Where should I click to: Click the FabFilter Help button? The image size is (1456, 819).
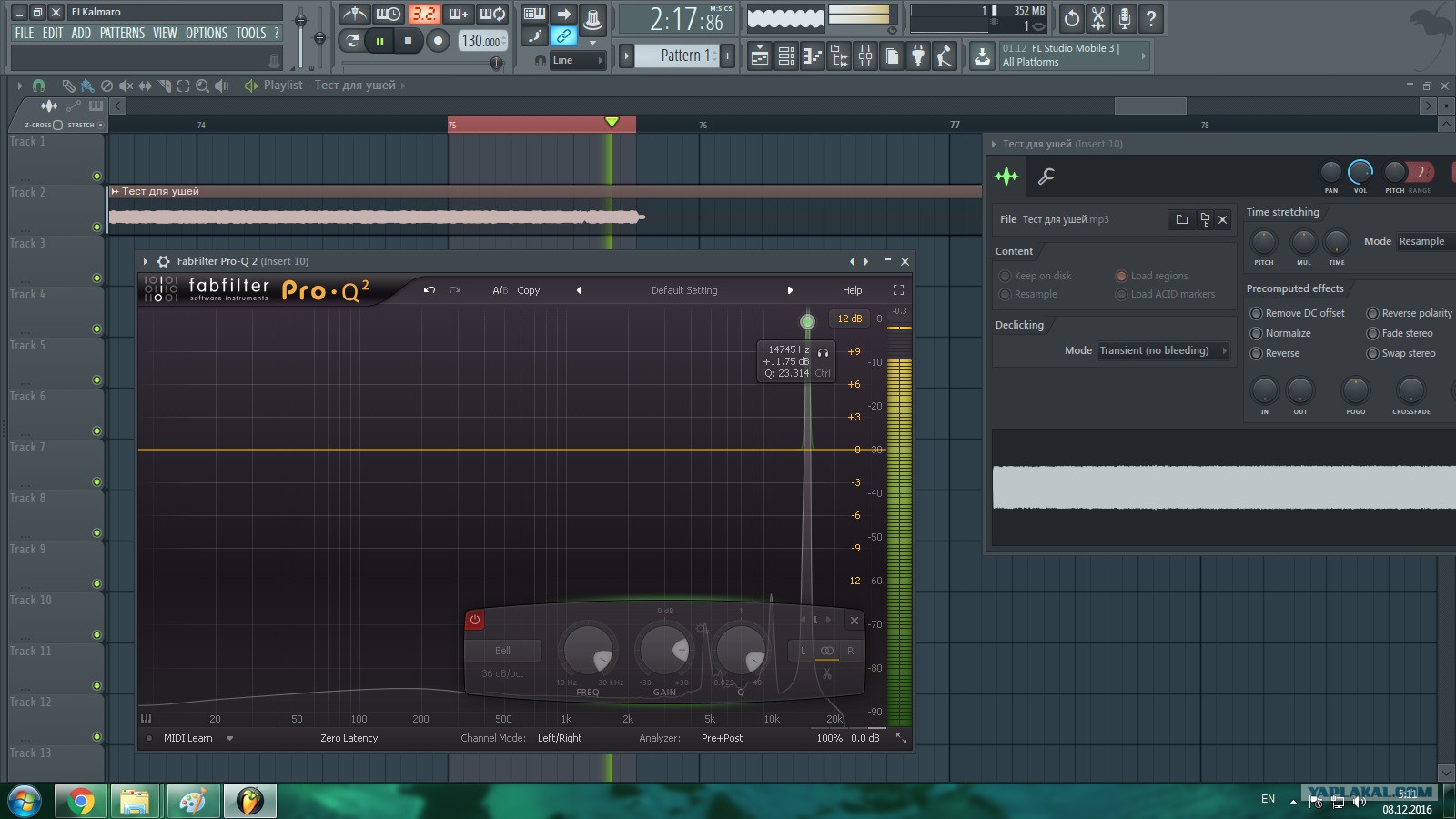click(x=852, y=290)
